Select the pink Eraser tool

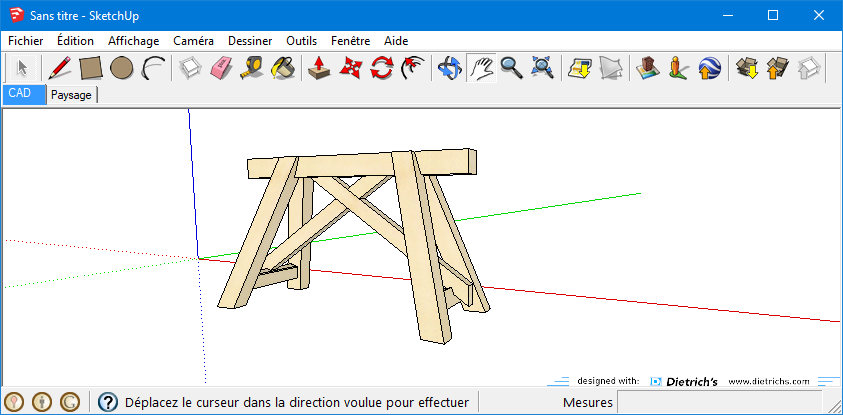(220, 68)
